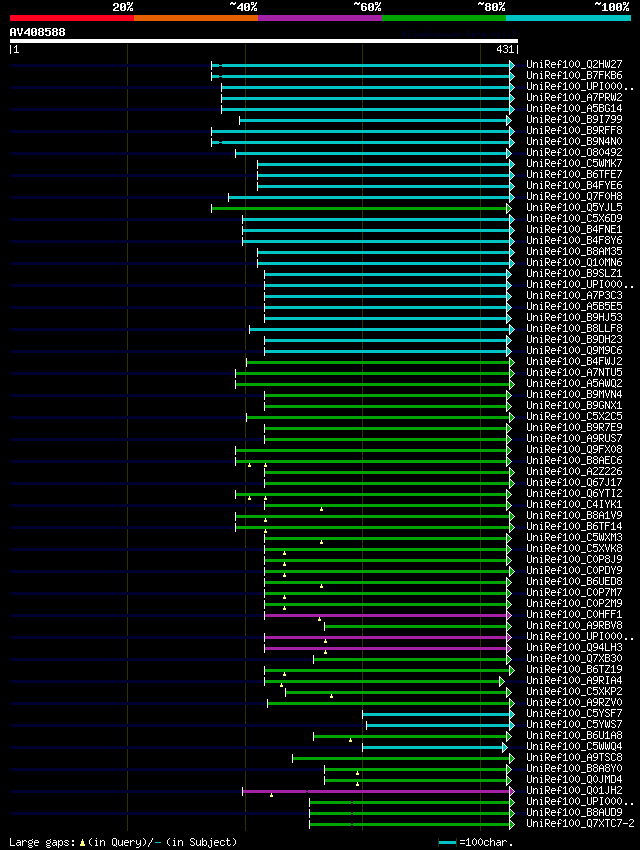
Task: Choose the UniRef100_C5X6D9 entry
Action: coord(574,218)
